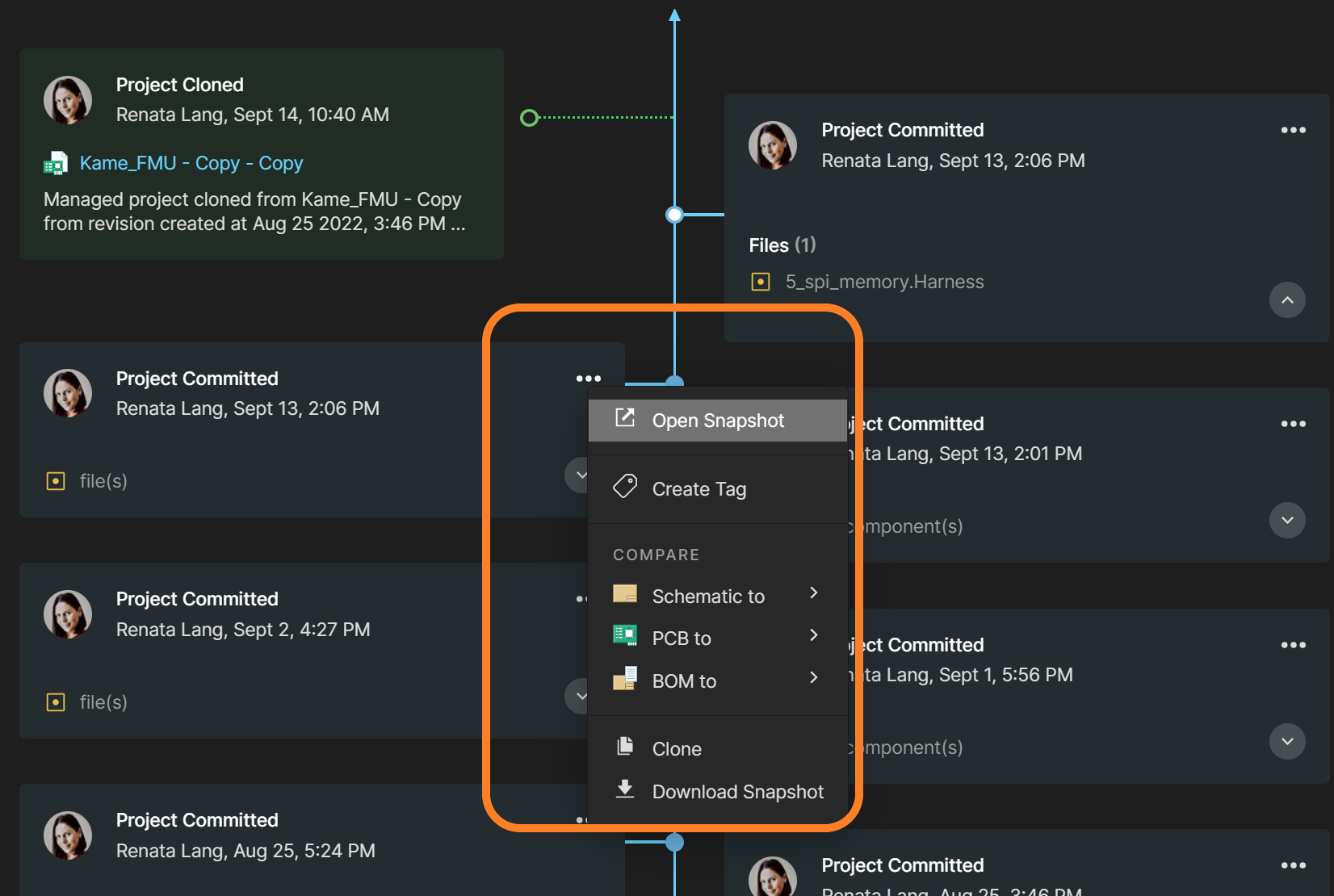Viewport: 1334px width, 896px height.
Task: Select 5_spi_memory.Harness file name
Action: pos(884,282)
